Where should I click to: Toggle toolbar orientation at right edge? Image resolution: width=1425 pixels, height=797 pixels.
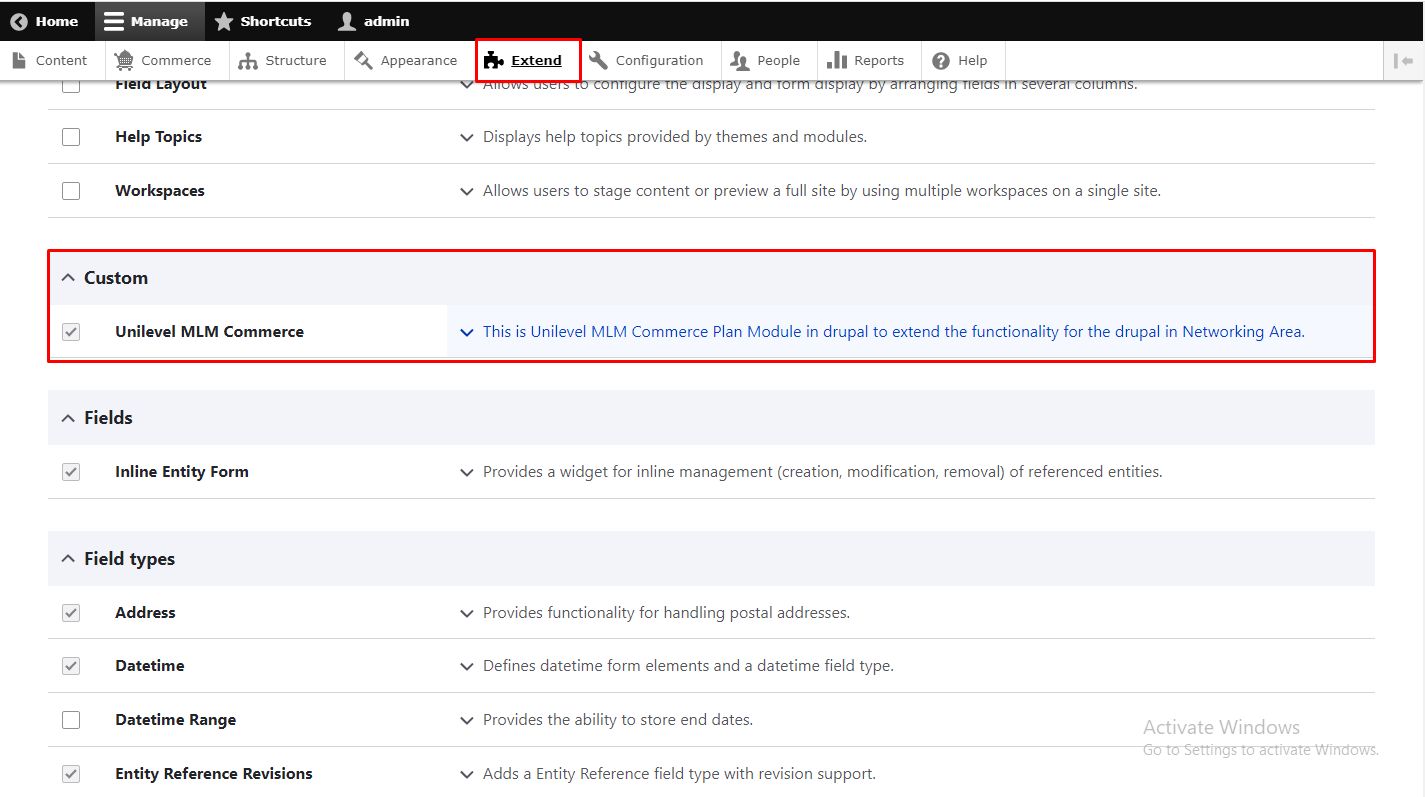click(x=1403, y=61)
